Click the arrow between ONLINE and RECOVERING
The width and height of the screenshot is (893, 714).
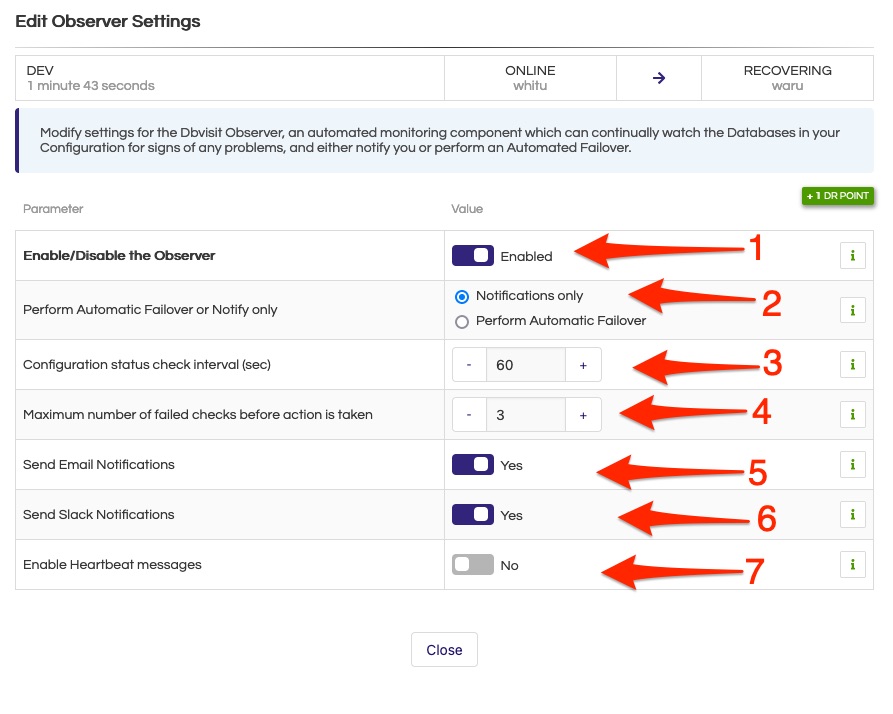(x=659, y=77)
